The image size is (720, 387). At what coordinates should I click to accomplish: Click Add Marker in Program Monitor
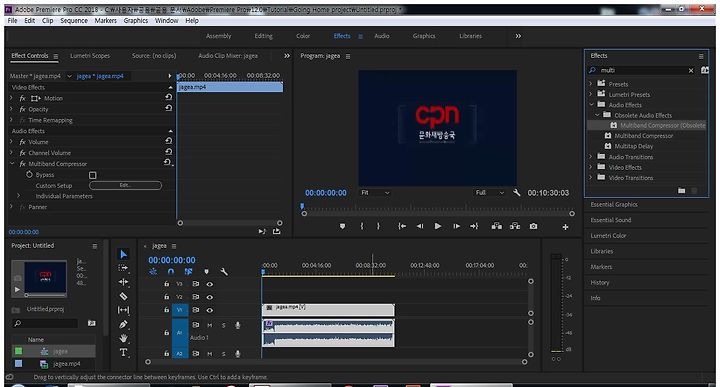(342, 226)
